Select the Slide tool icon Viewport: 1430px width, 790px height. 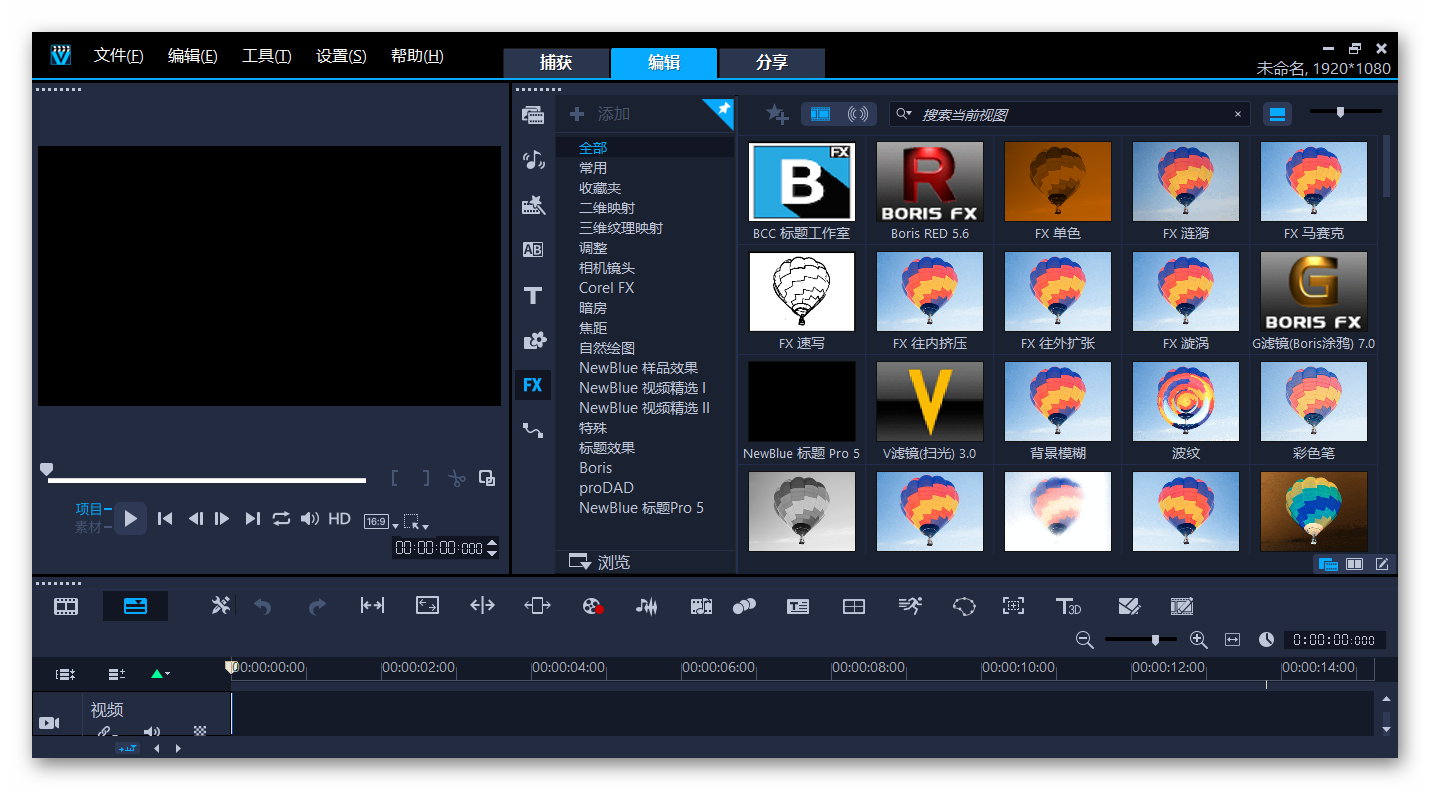(537, 606)
